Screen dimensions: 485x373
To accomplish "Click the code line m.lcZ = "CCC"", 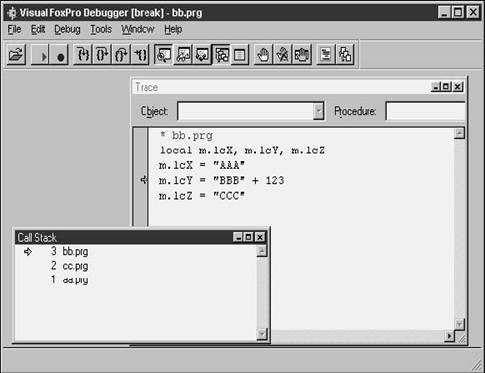I will [202, 196].
